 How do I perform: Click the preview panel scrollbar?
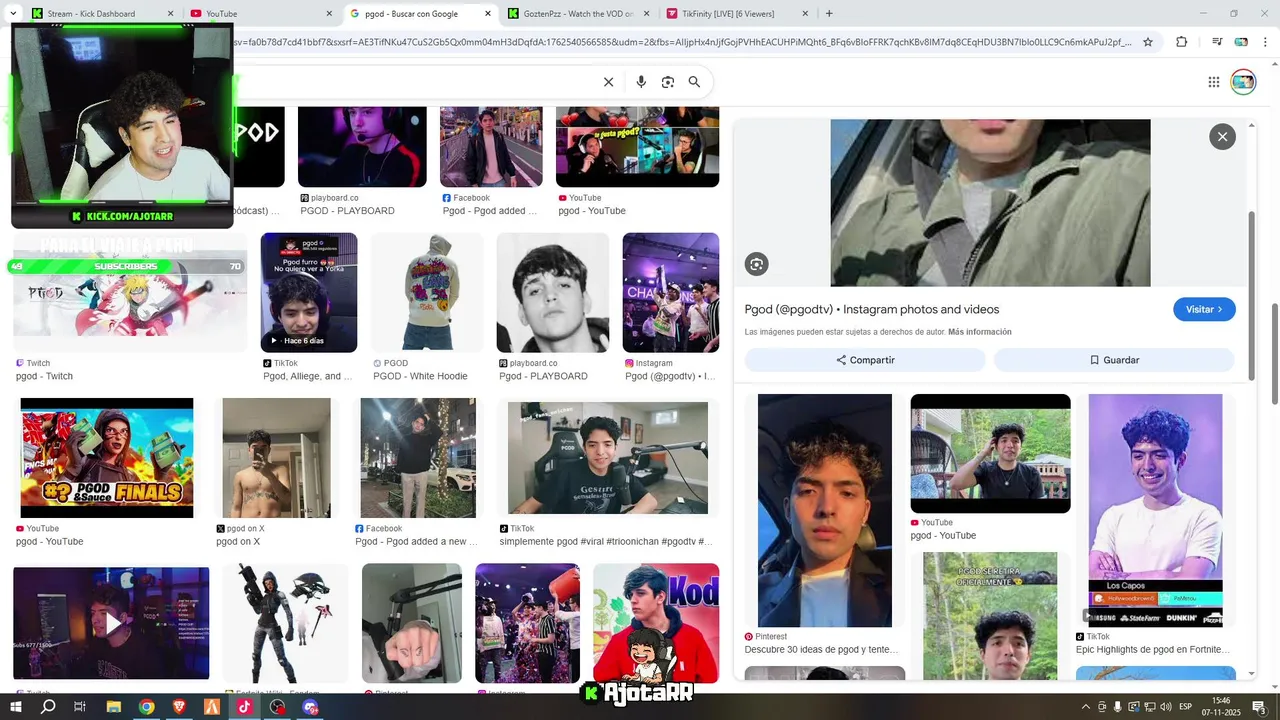click(1251, 295)
